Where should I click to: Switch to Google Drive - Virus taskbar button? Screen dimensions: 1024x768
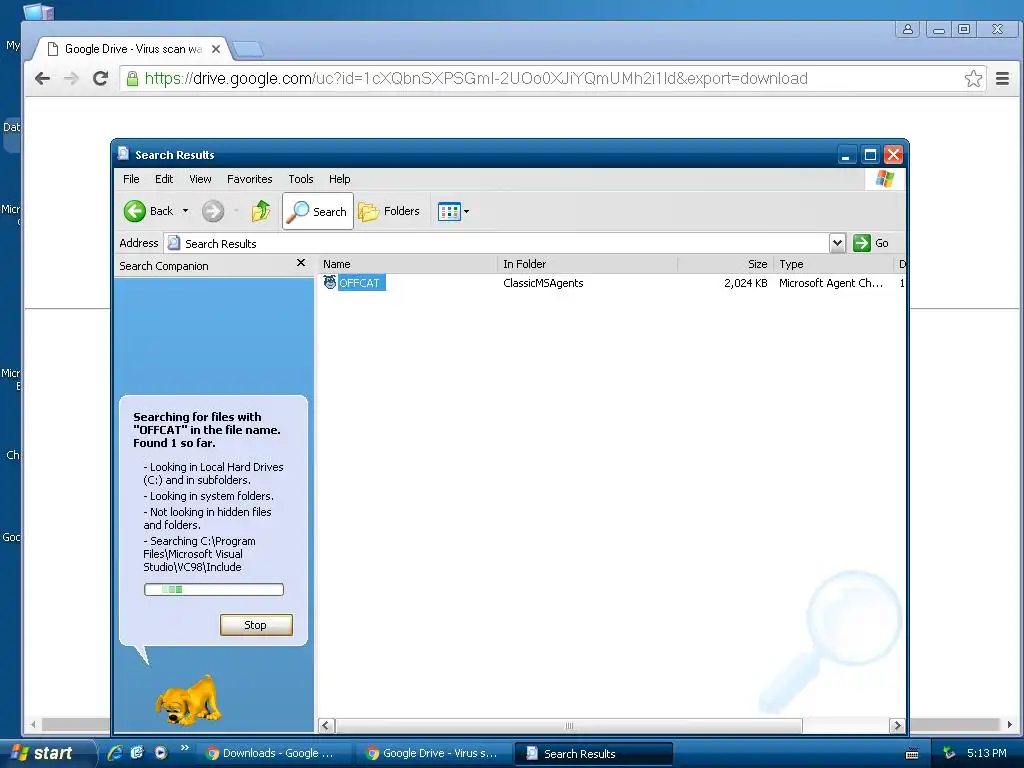pyautogui.click(x=434, y=753)
